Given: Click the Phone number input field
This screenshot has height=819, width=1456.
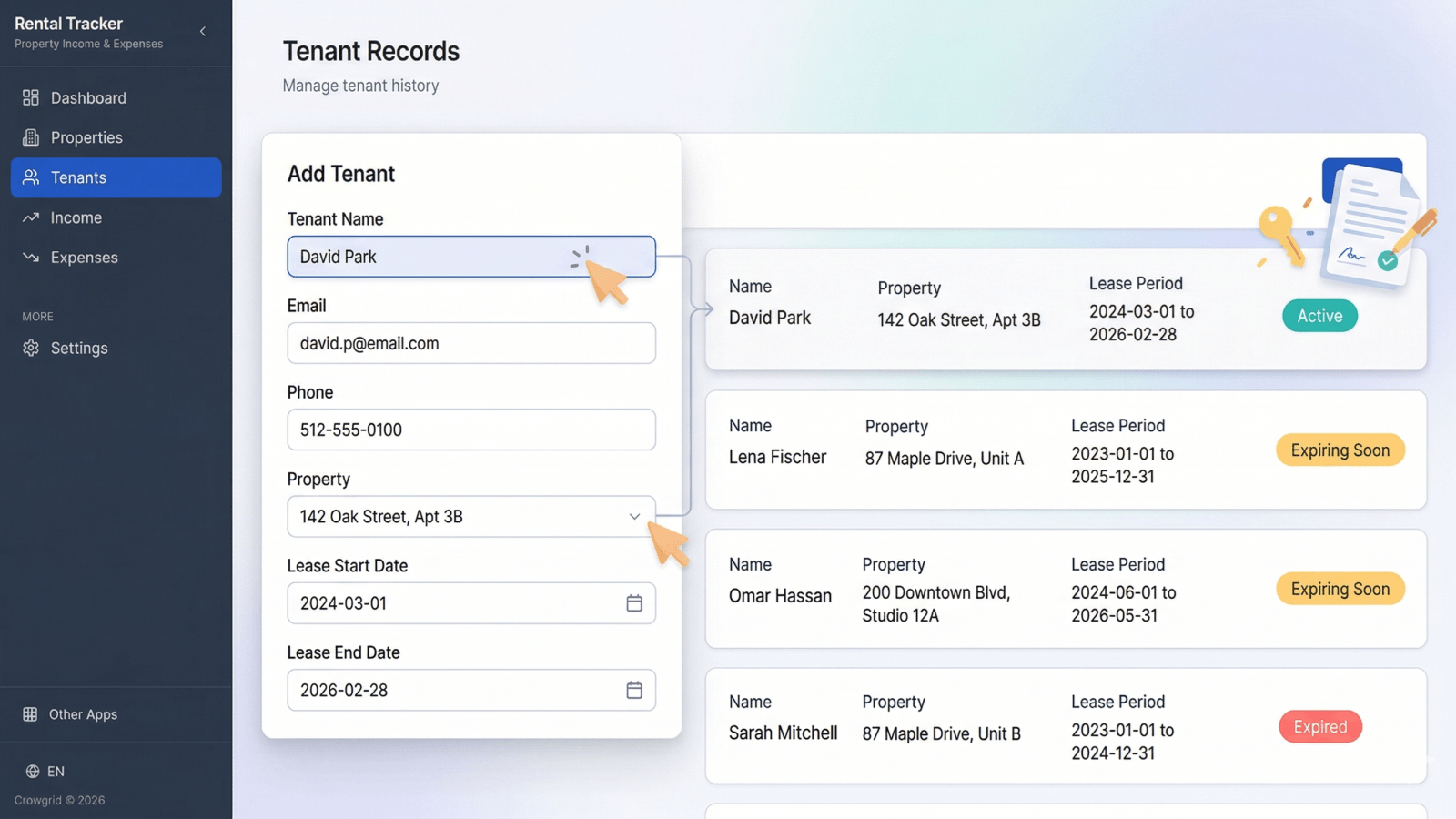Looking at the screenshot, I should pyautogui.click(x=471, y=430).
